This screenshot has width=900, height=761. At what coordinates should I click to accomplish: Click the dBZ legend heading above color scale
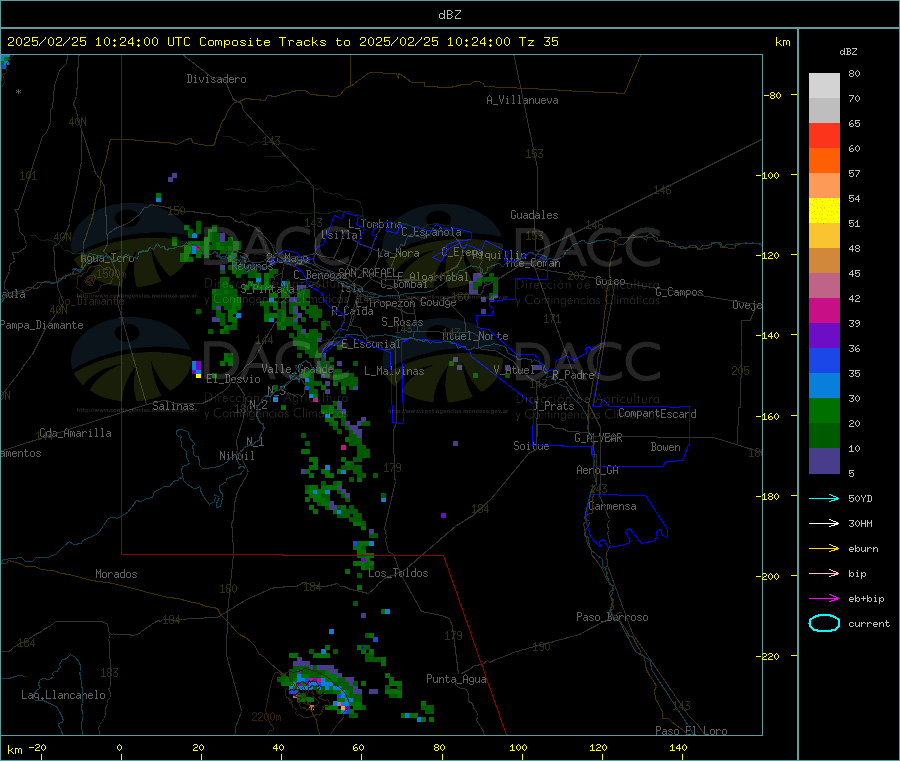[848, 52]
